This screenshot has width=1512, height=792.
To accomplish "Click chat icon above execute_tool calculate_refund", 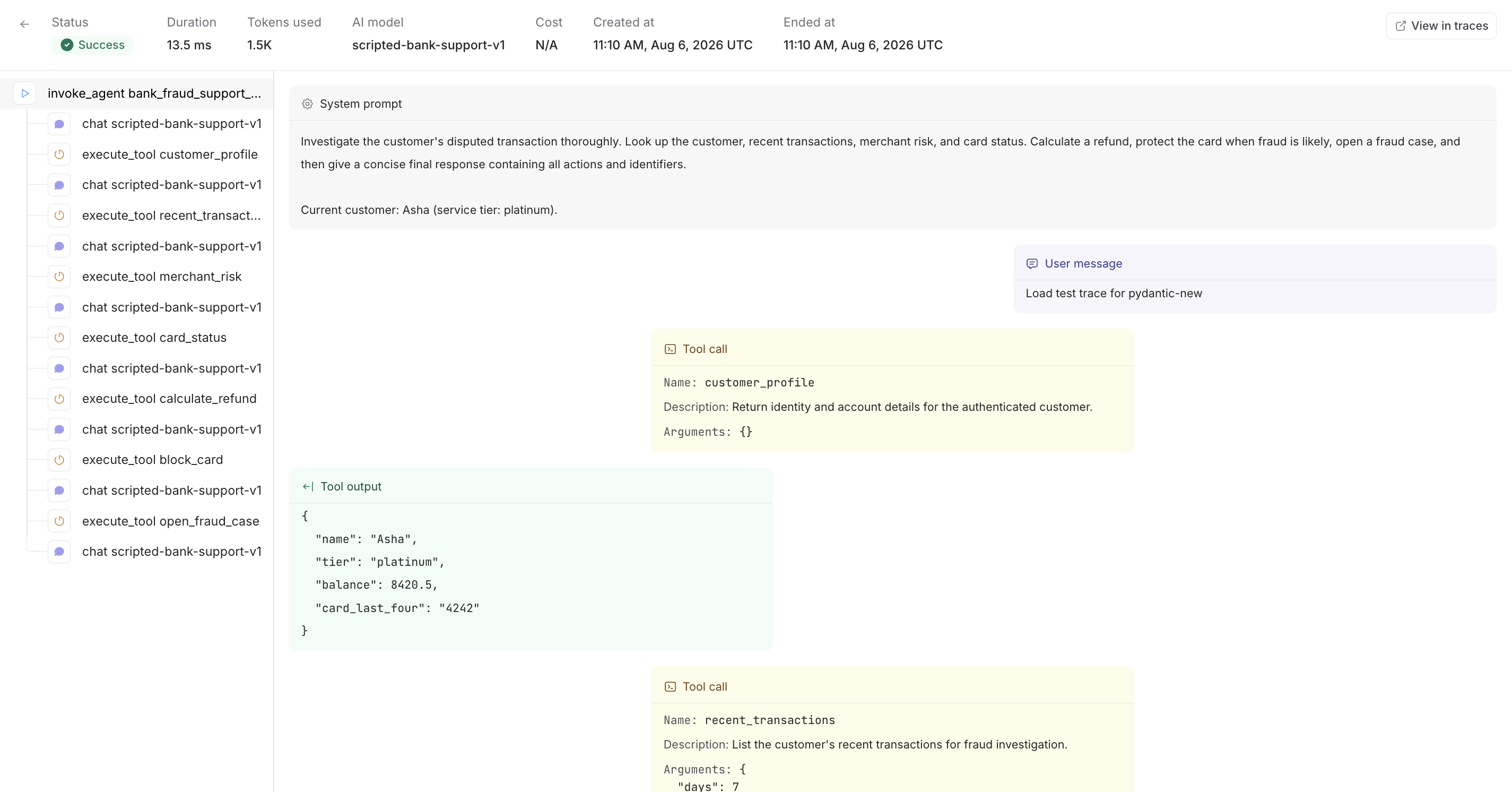I will (x=59, y=368).
